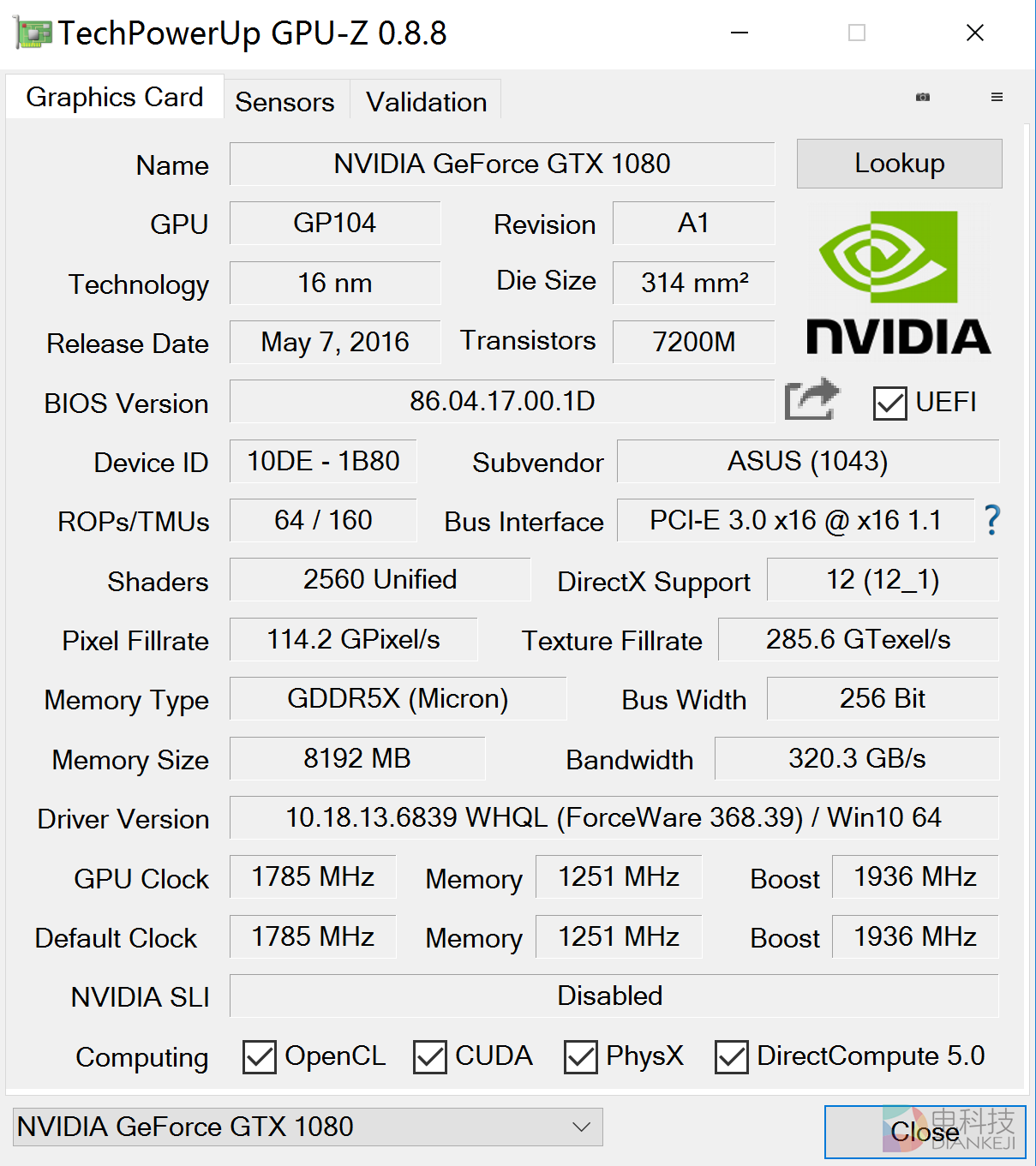
Task: Toggle the UEFI checkbox
Action: tap(890, 403)
